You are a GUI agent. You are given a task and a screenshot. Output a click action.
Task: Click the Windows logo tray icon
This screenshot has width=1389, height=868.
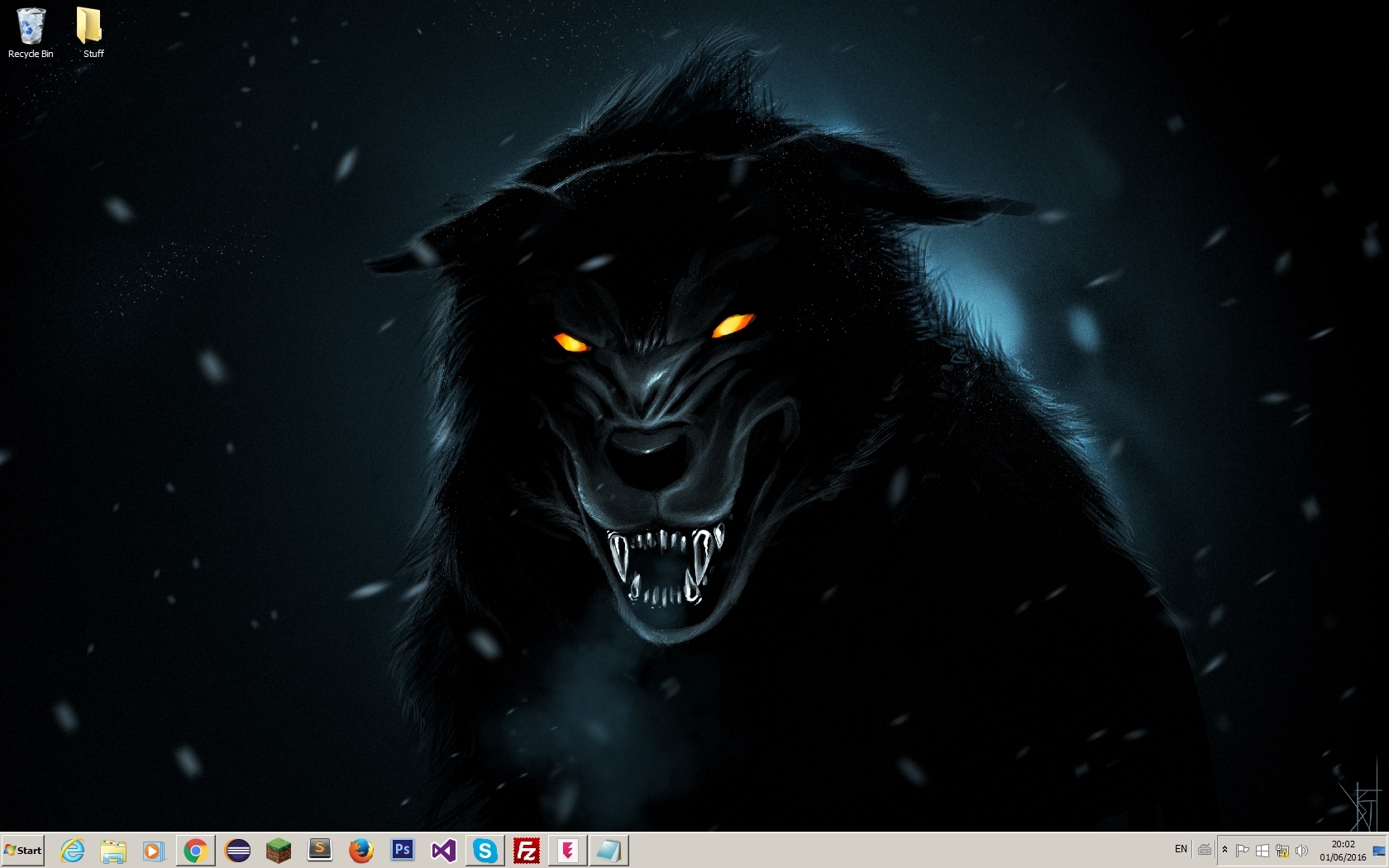coord(1263,850)
